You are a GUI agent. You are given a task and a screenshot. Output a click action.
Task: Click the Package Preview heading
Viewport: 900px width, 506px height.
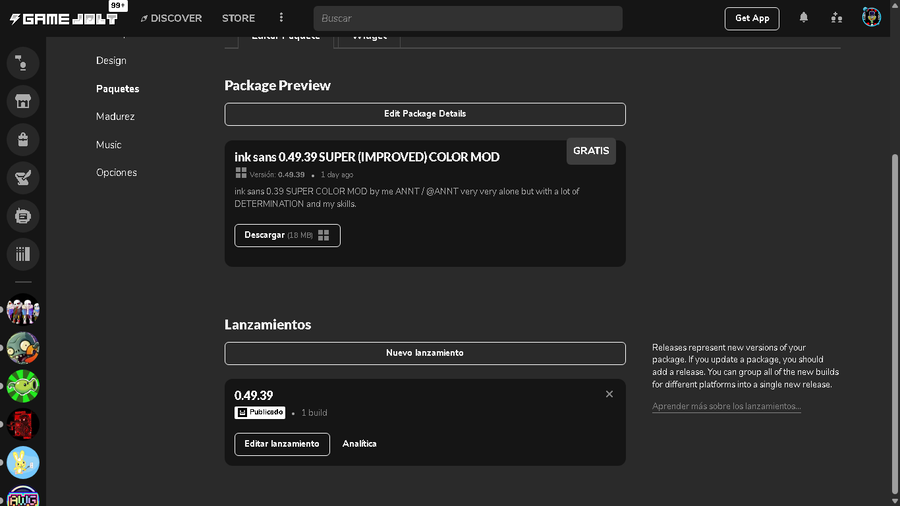277,85
